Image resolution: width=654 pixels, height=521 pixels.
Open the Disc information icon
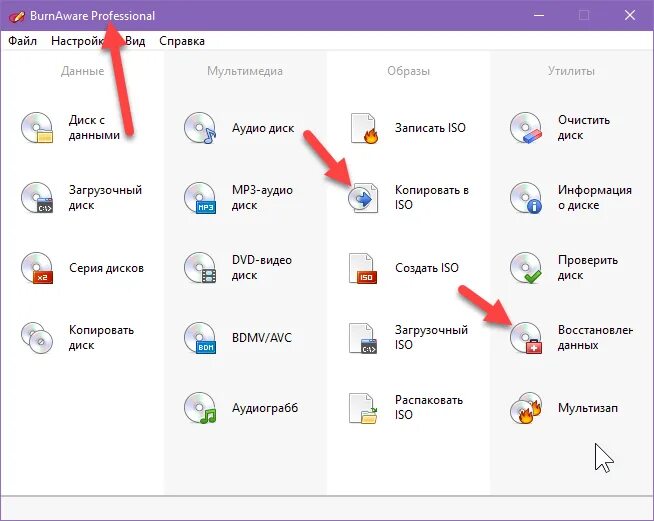pos(526,198)
